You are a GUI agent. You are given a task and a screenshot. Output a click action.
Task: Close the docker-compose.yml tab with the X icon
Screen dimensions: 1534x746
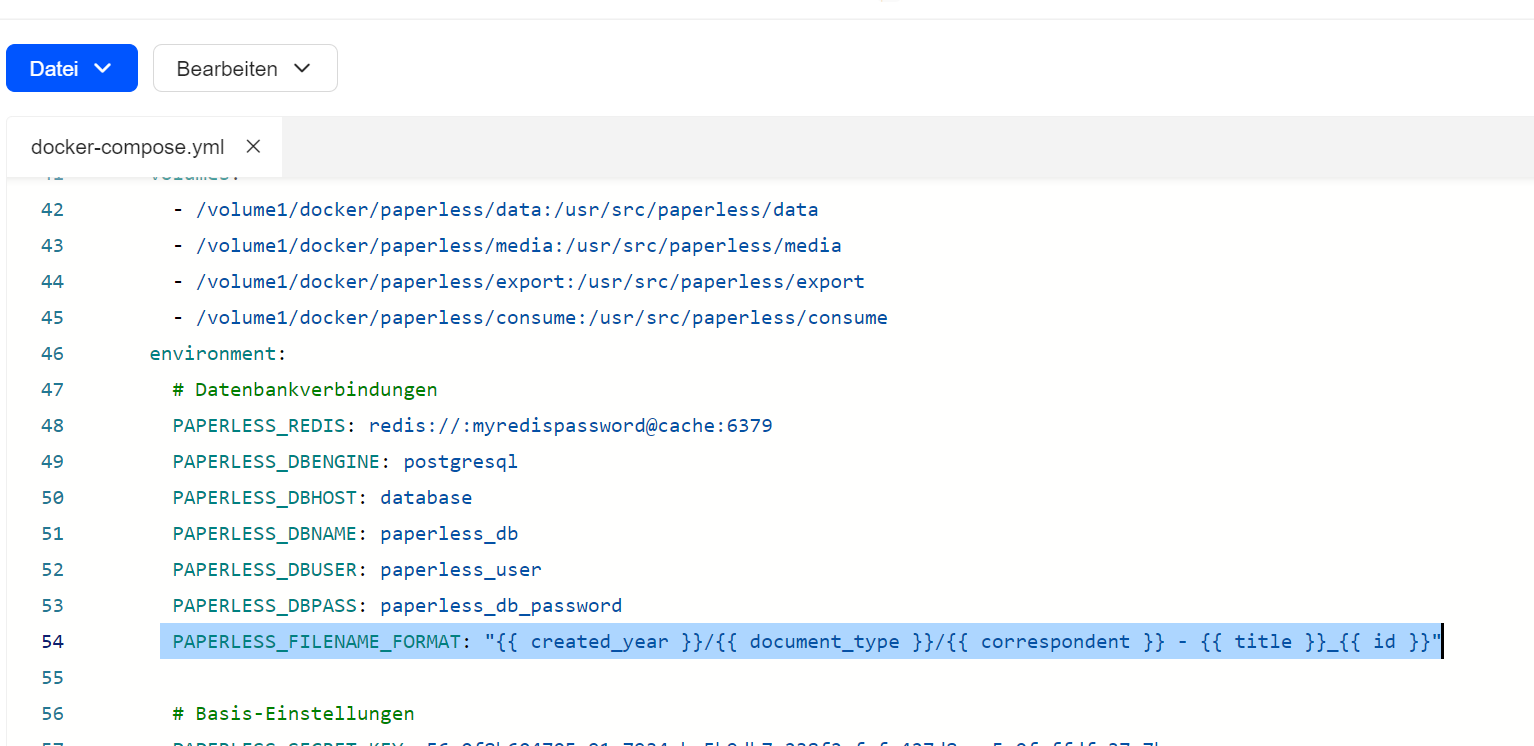coord(253,147)
